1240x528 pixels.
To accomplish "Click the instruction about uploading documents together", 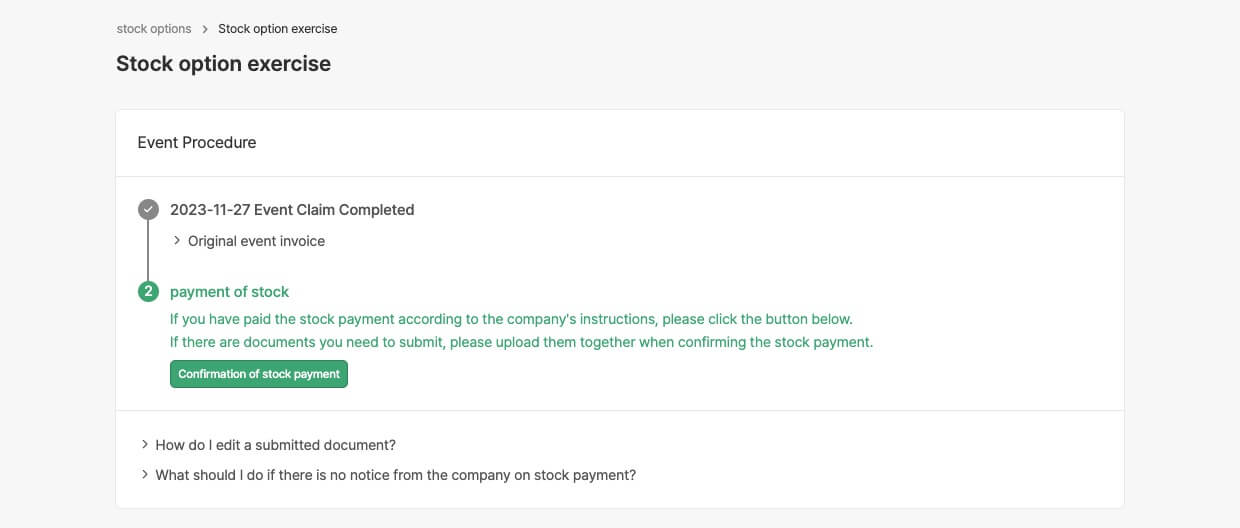I will click(x=520, y=342).
